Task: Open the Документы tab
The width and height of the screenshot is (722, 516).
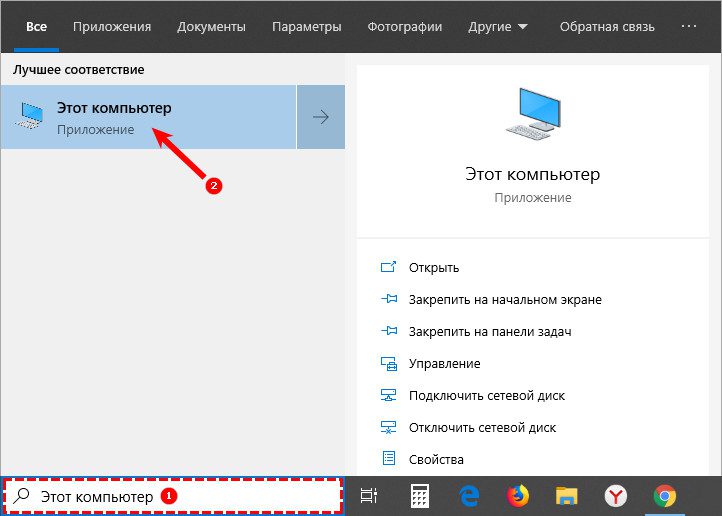Action: [x=211, y=27]
